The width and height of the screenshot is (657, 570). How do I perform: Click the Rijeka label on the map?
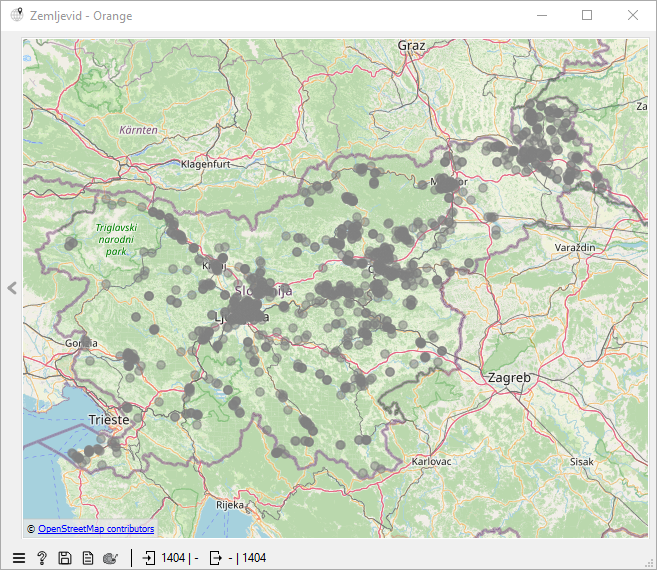coord(230,505)
